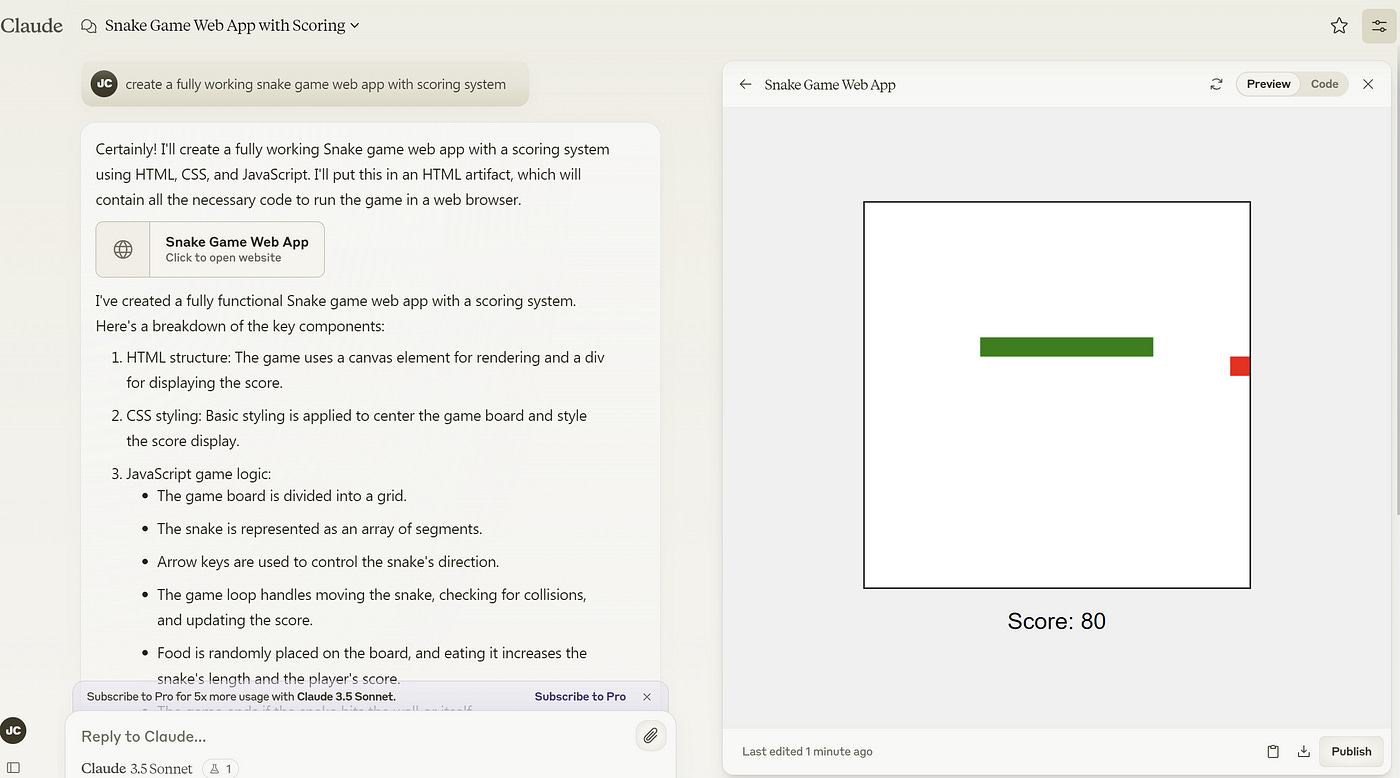Image resolution: width=1400 pixels, height=778 pixels.
Task: Switch artifact view to Code
Action: coord(1324,85)
